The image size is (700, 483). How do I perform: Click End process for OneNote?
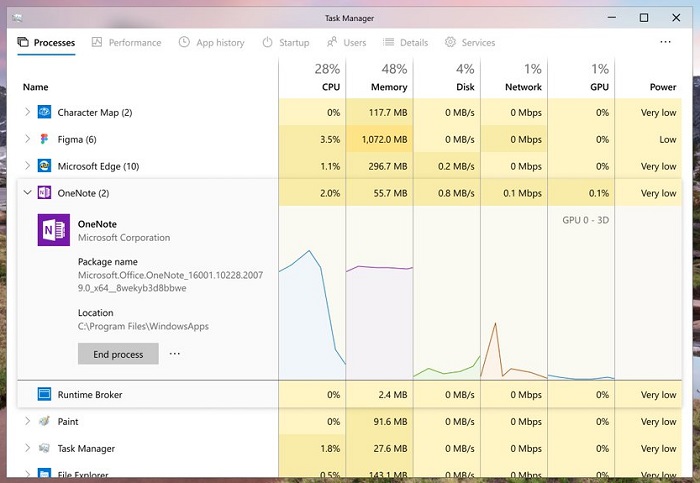[x=118, y=354]
